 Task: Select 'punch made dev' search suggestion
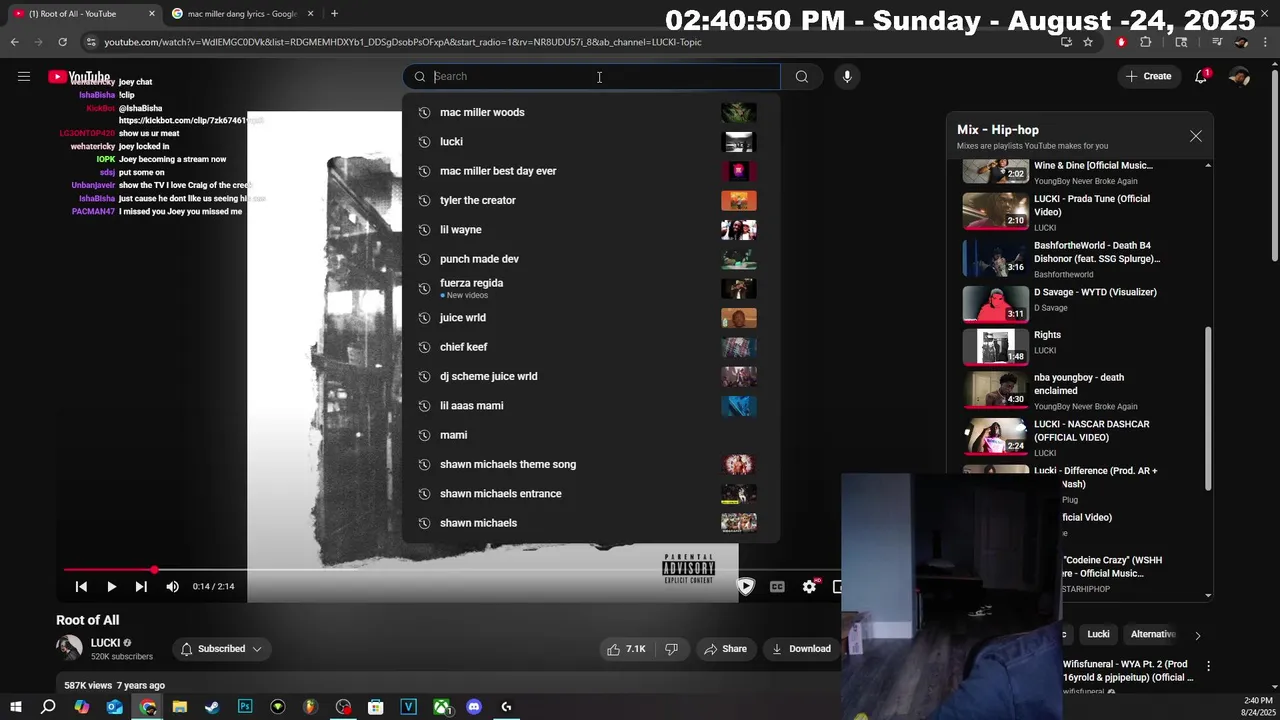pyautogui.click(x=590, y=259)
